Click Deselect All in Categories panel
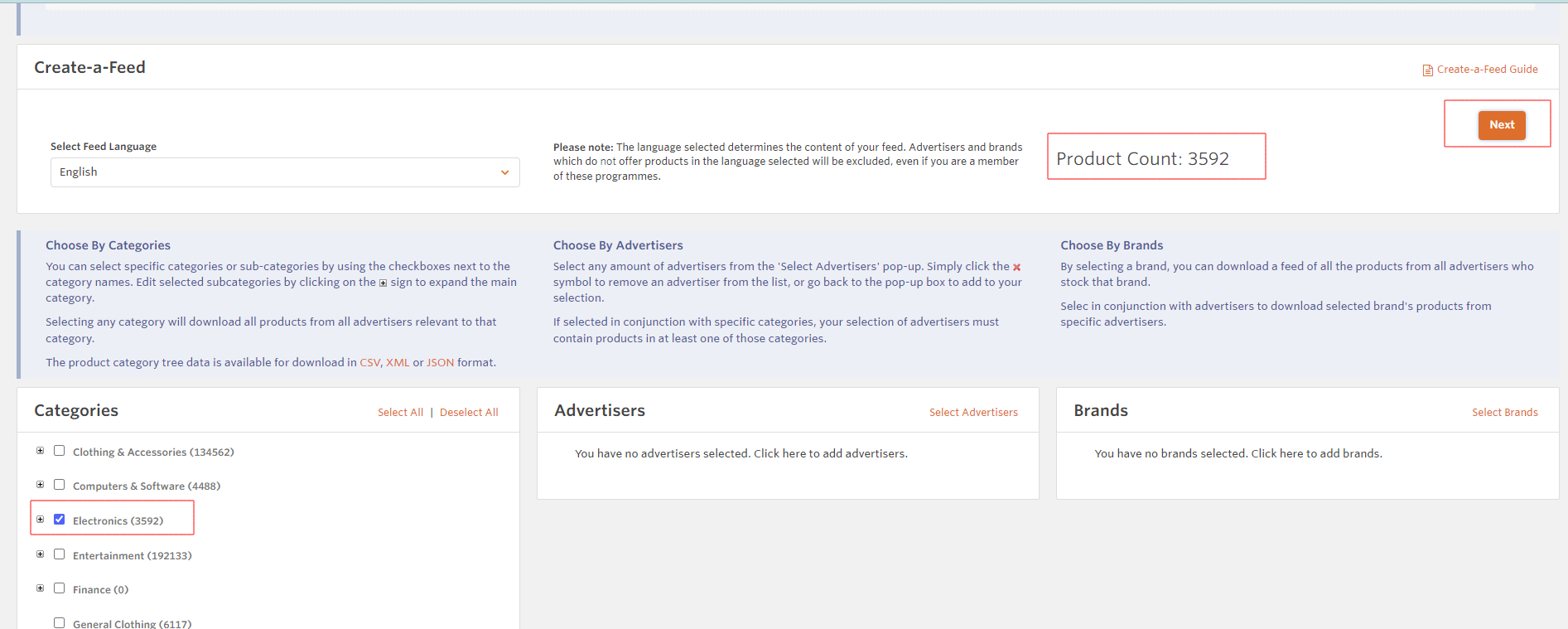 [x=468, y=413]
